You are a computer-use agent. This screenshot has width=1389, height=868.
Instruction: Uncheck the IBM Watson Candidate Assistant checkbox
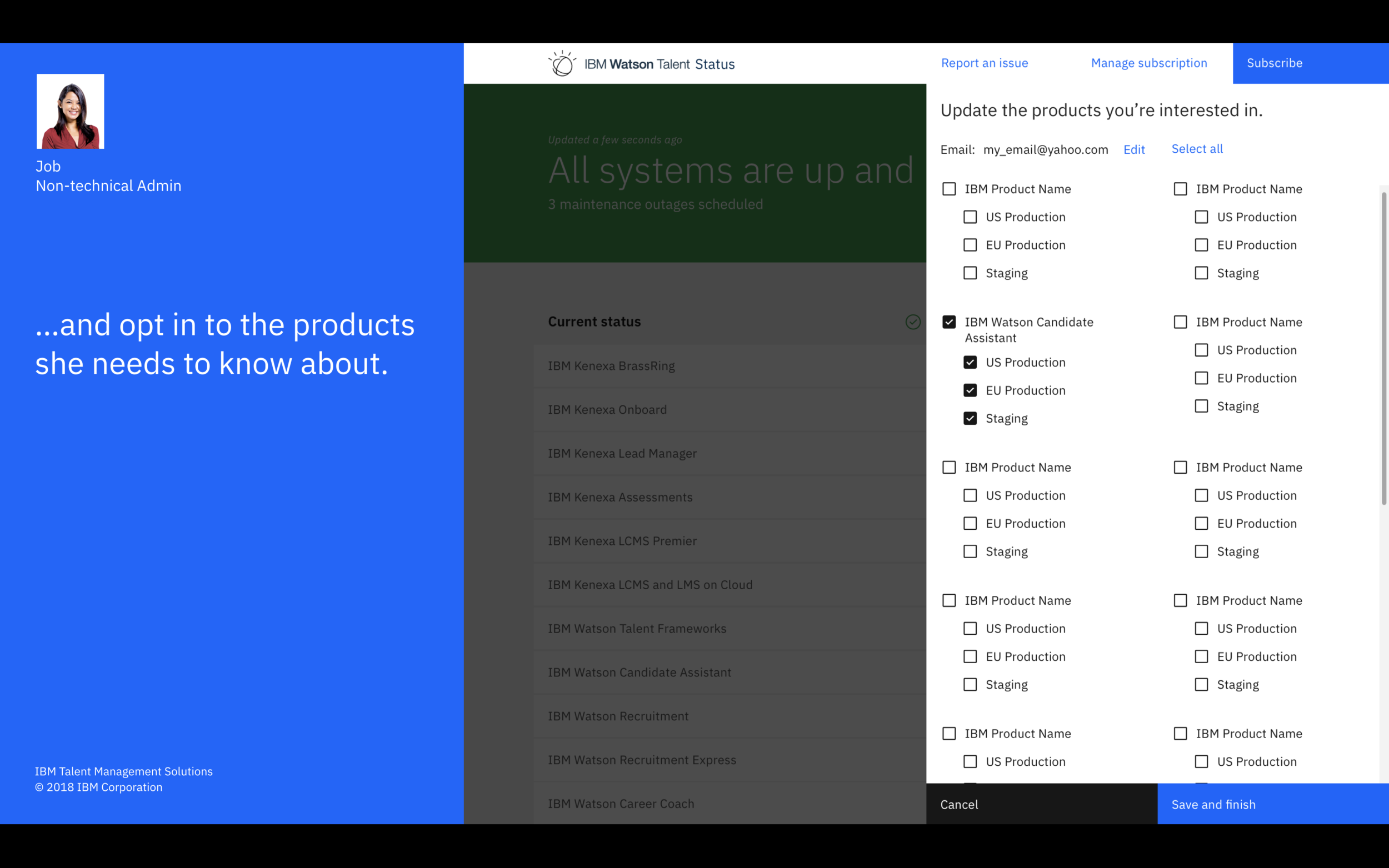pos(948,322)
